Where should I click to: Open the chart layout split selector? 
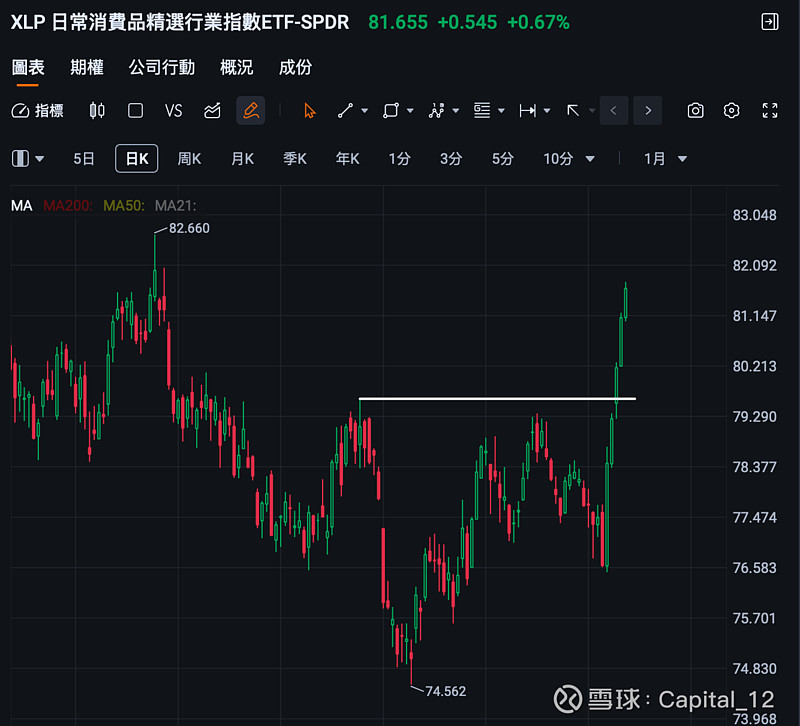pos(28,159)
